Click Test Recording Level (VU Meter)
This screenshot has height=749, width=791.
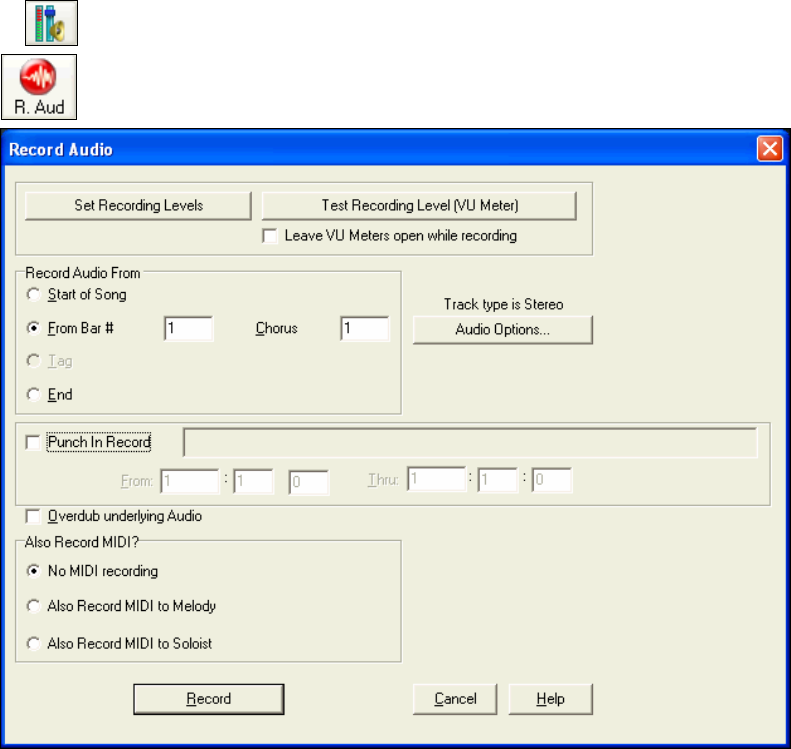pyautogui.click(x=419, y=206)
